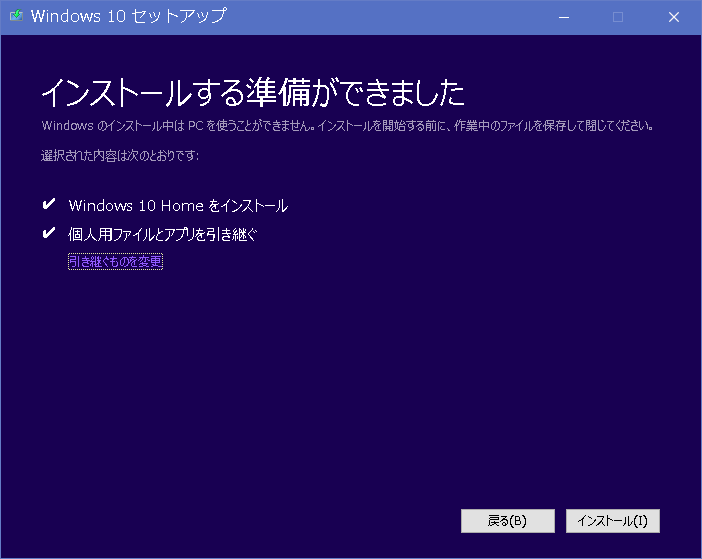Close the Windows 10 セットアップ window

click(x=674, y=17)
